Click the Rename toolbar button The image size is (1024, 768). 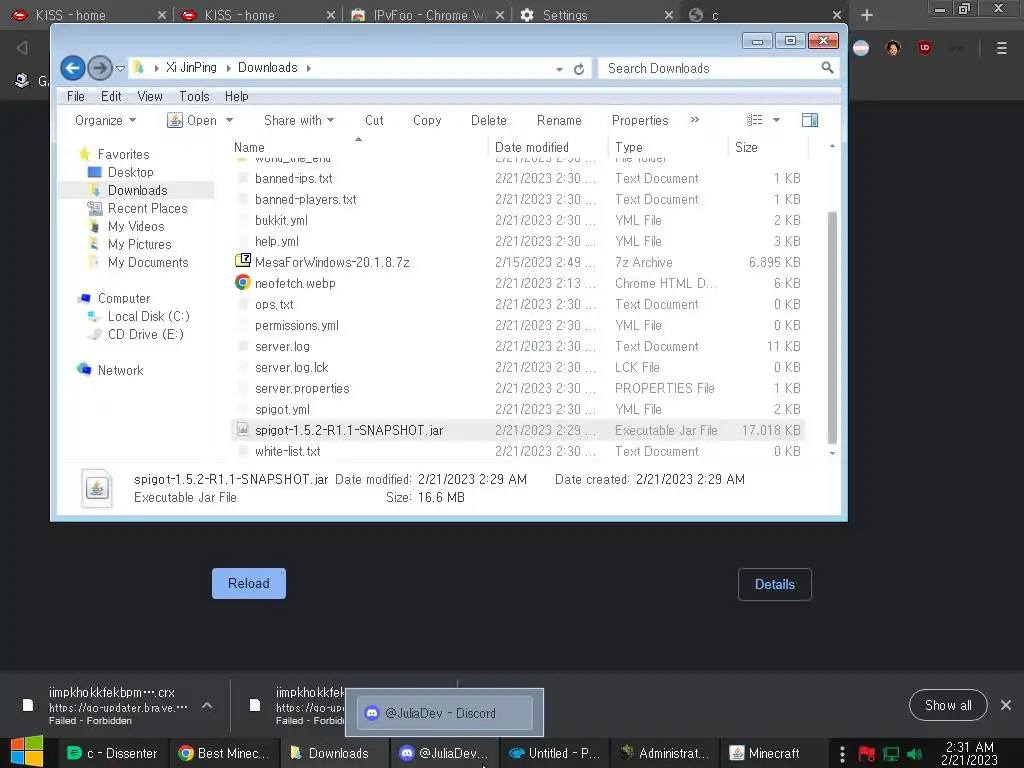click(559, 120)
